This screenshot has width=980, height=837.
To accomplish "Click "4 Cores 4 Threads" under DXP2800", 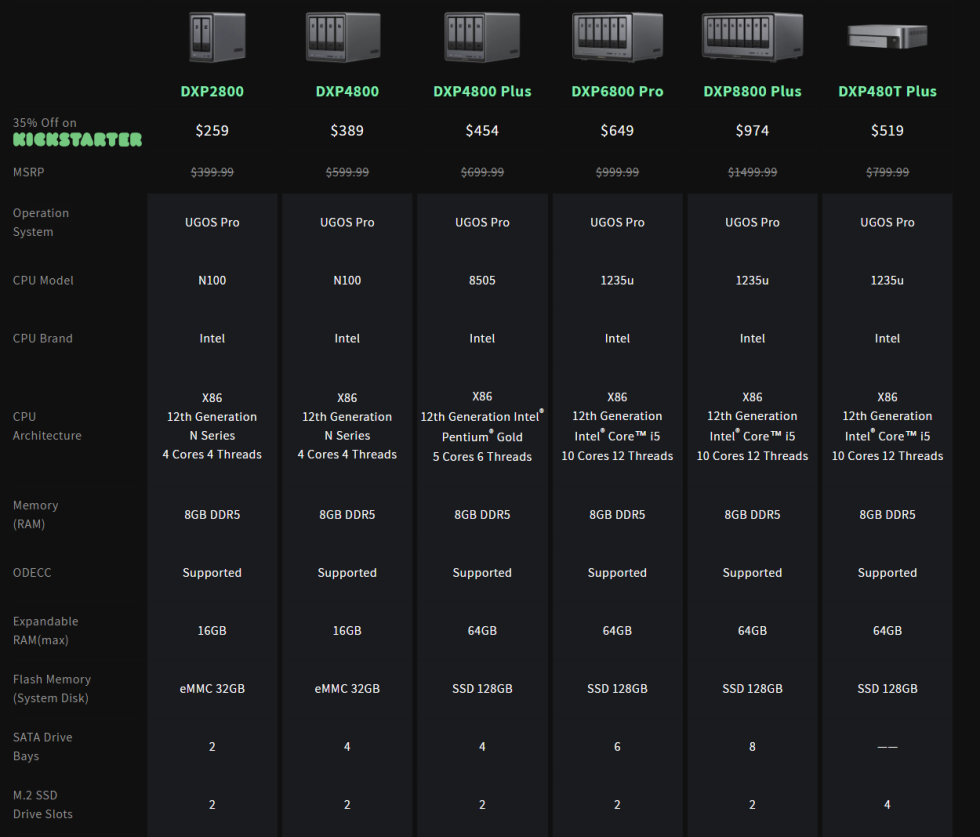I will point(212,454).
